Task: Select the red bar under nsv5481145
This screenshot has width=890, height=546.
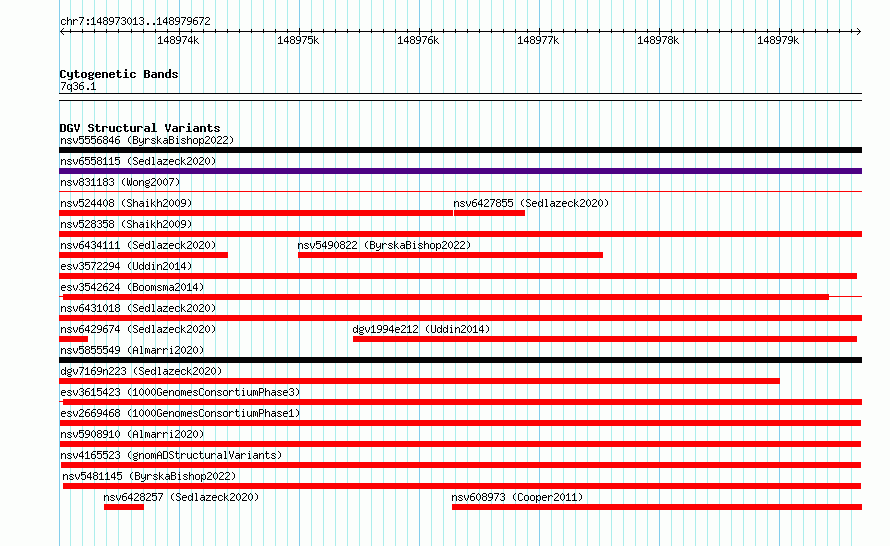Action: pos(462,486)
